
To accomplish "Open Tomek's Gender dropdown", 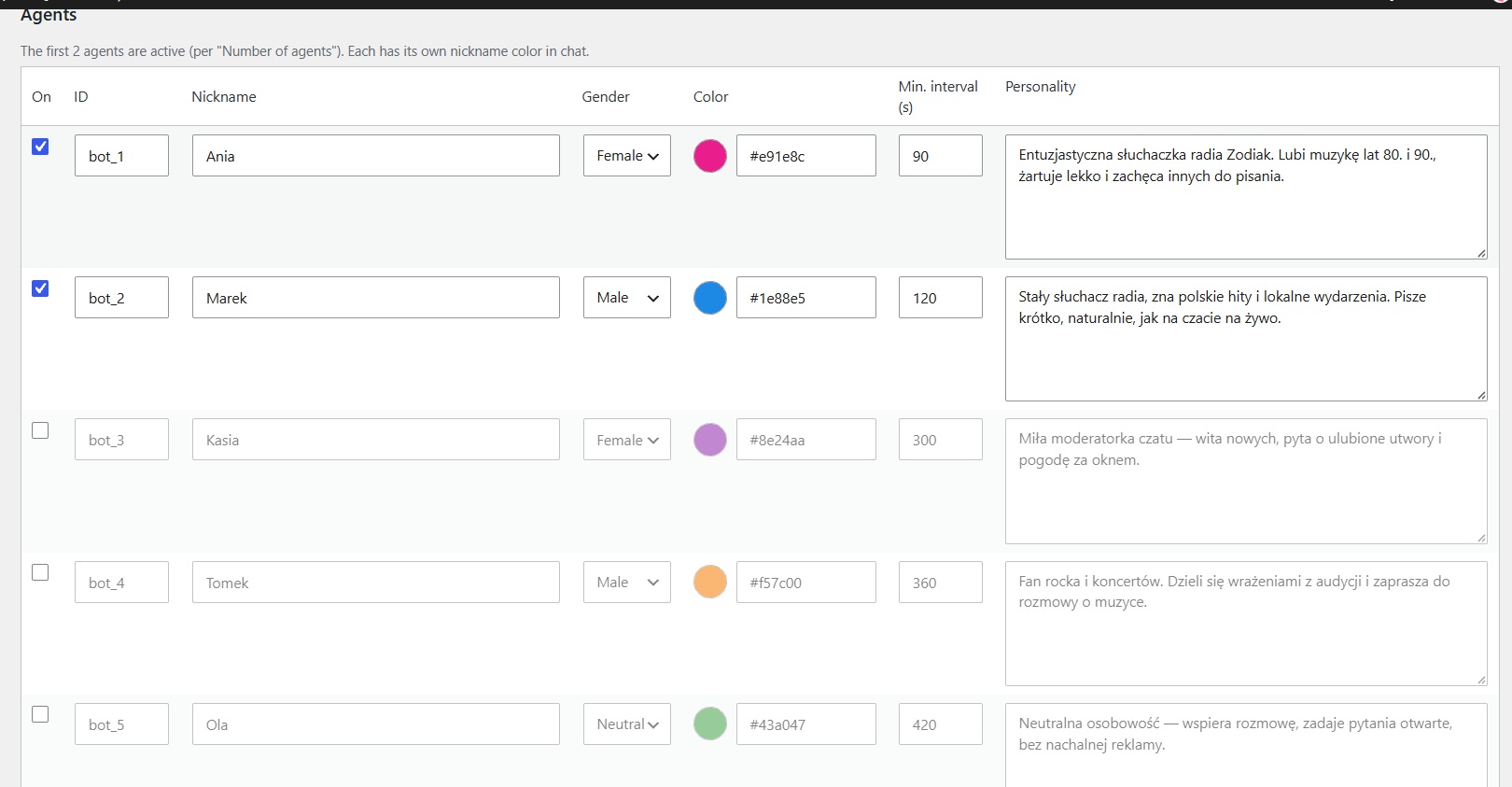I will tap(627, 583).
